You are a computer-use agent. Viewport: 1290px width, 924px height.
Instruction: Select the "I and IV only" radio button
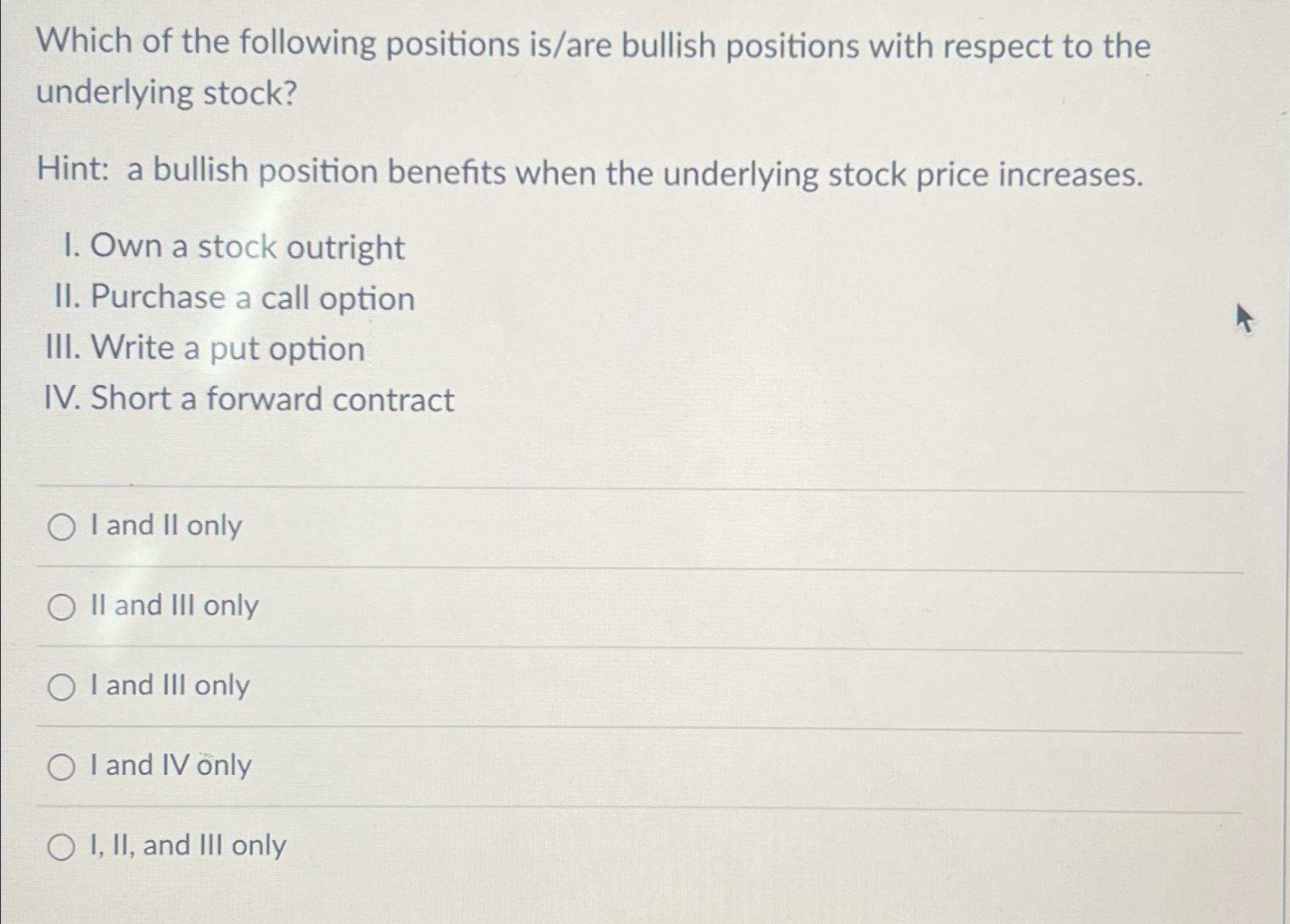[61, 768]
